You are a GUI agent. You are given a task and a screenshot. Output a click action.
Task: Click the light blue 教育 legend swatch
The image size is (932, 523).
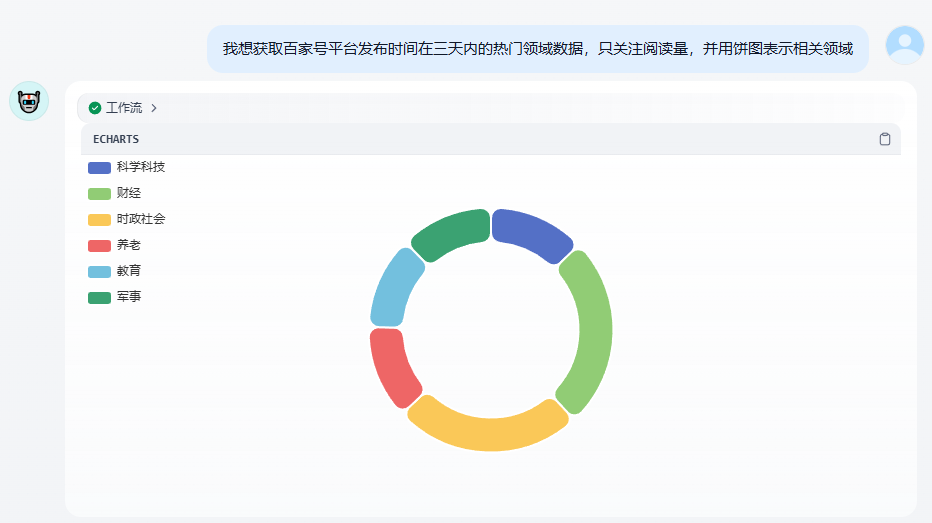(x=99, y=271)
